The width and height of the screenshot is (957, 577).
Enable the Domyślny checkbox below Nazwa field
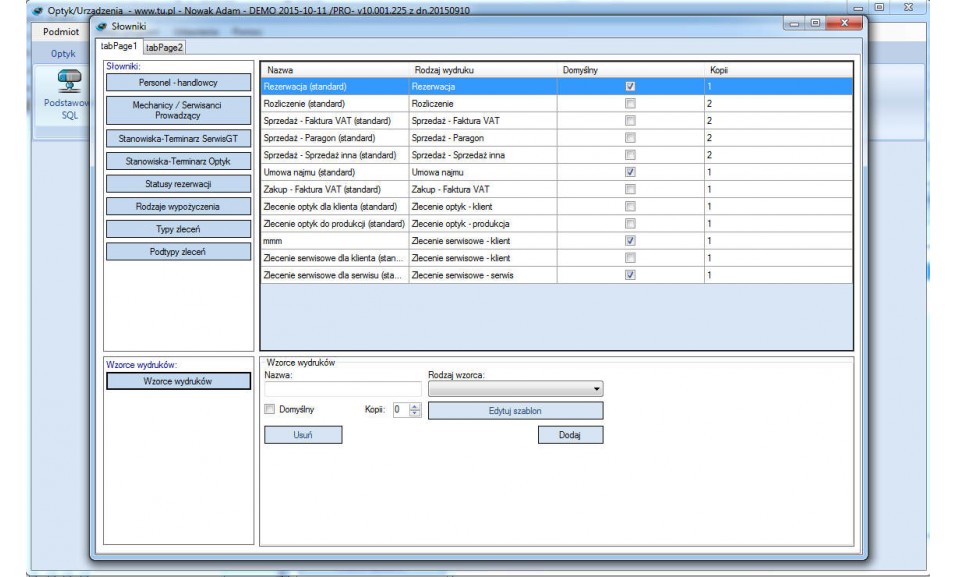tap(269, 409)
